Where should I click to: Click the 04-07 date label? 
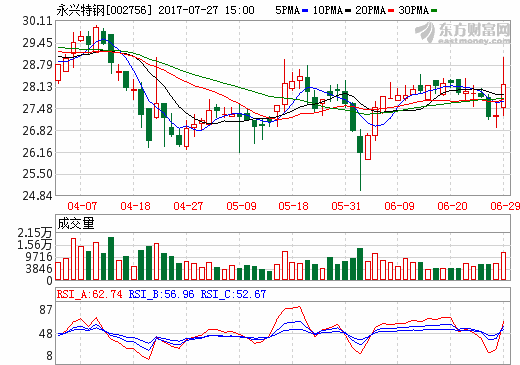(x=82, y=206)
